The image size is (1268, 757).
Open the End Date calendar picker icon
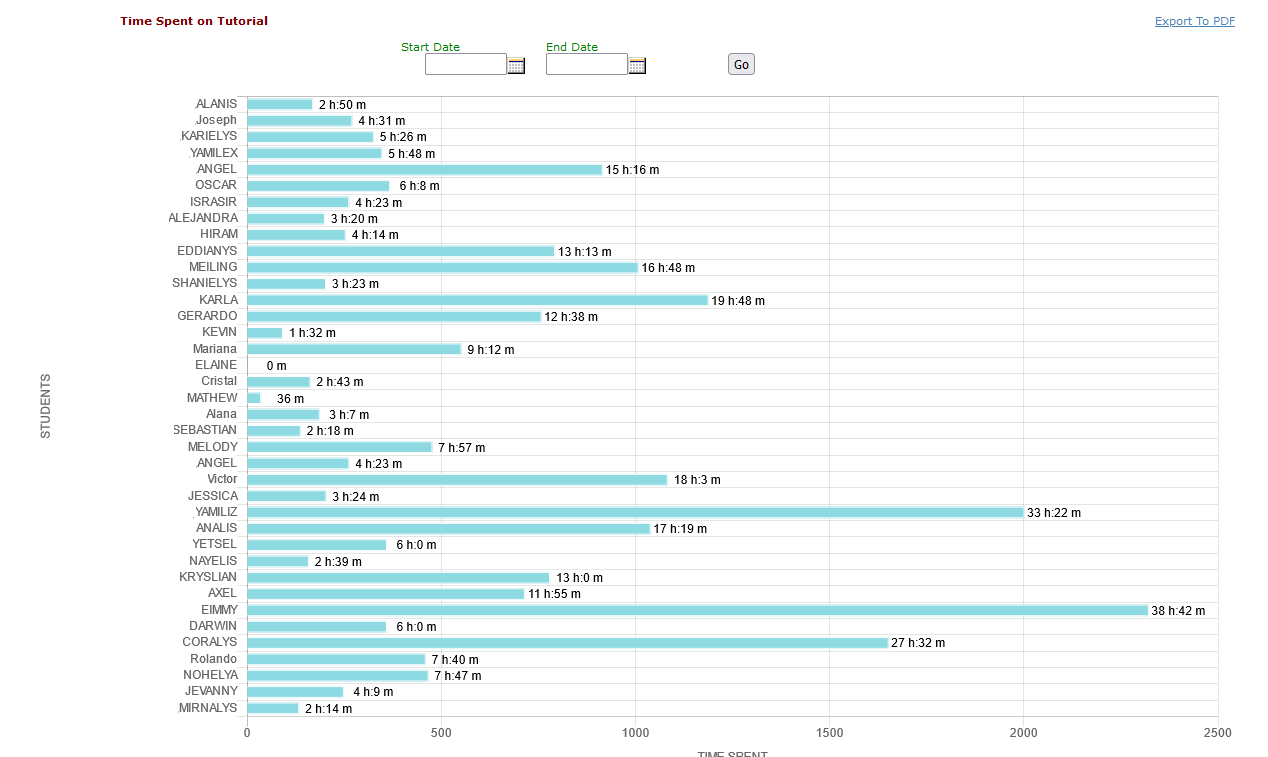tap(637, 66)
